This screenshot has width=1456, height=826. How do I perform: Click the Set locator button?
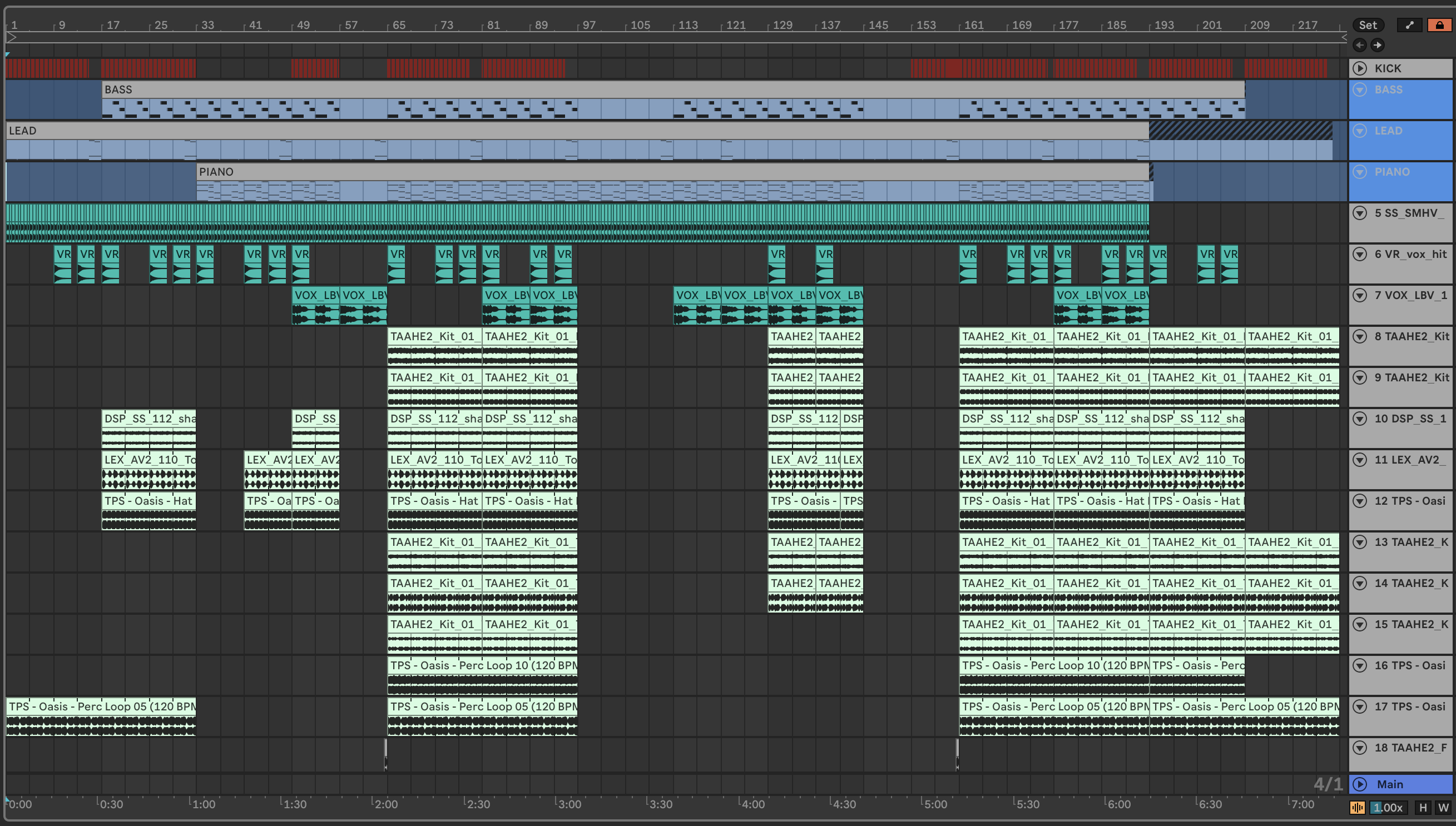tap(1368, 25)
